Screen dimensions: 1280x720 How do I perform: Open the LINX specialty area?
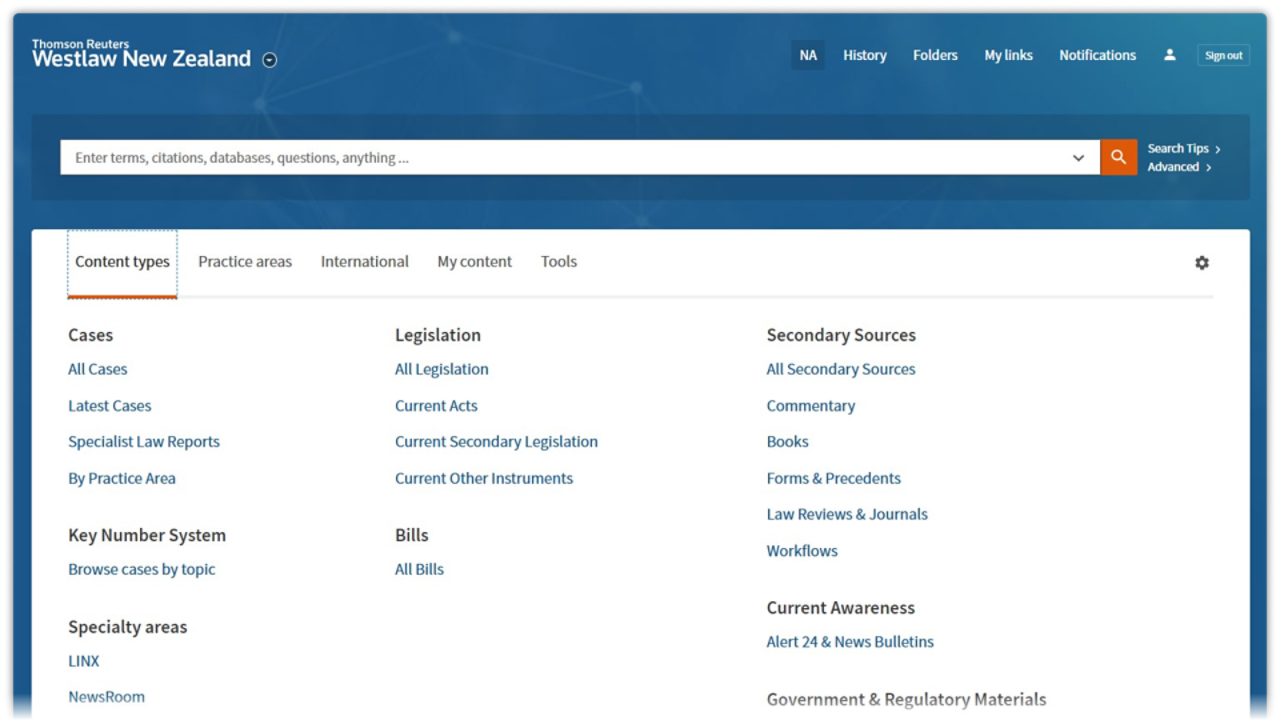pos(84,661)
